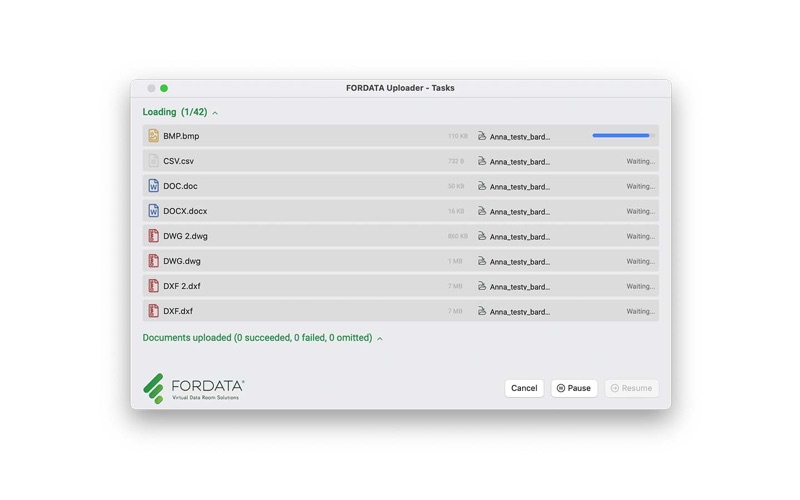Screen dimensions: 800x500
Task: Click the BMP.bmp upload progress bar
Action: [x=623, y=136]
